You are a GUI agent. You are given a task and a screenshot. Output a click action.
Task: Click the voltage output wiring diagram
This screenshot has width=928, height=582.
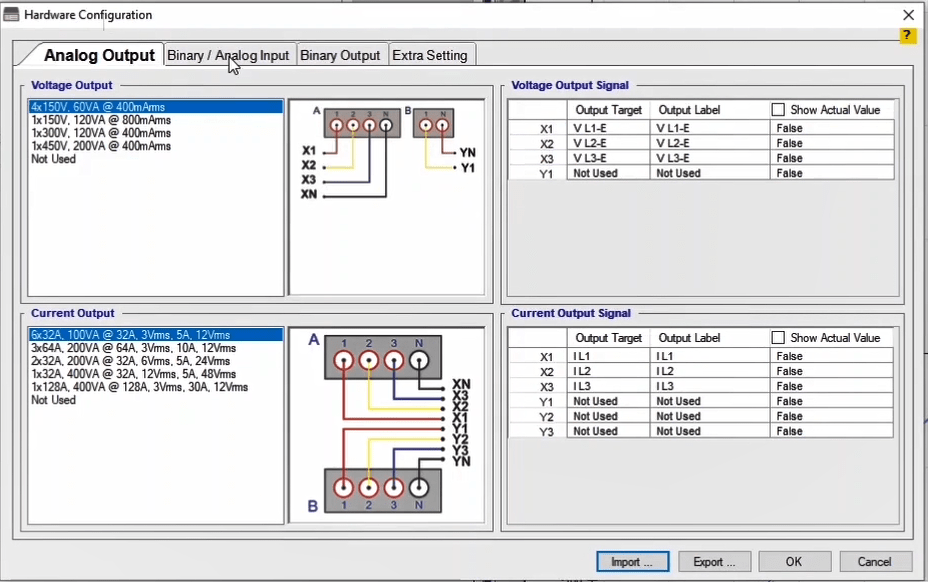[386, 196]
